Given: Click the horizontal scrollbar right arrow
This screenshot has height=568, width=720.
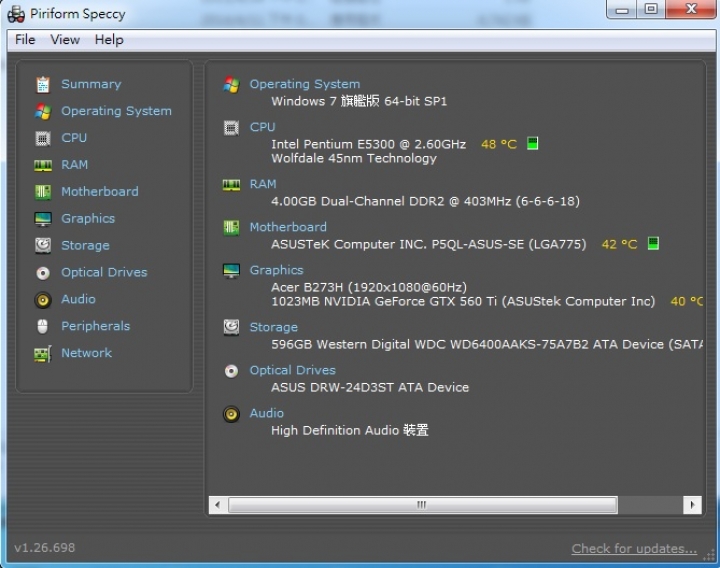Looking at the screenshot, I should point(692,505).
